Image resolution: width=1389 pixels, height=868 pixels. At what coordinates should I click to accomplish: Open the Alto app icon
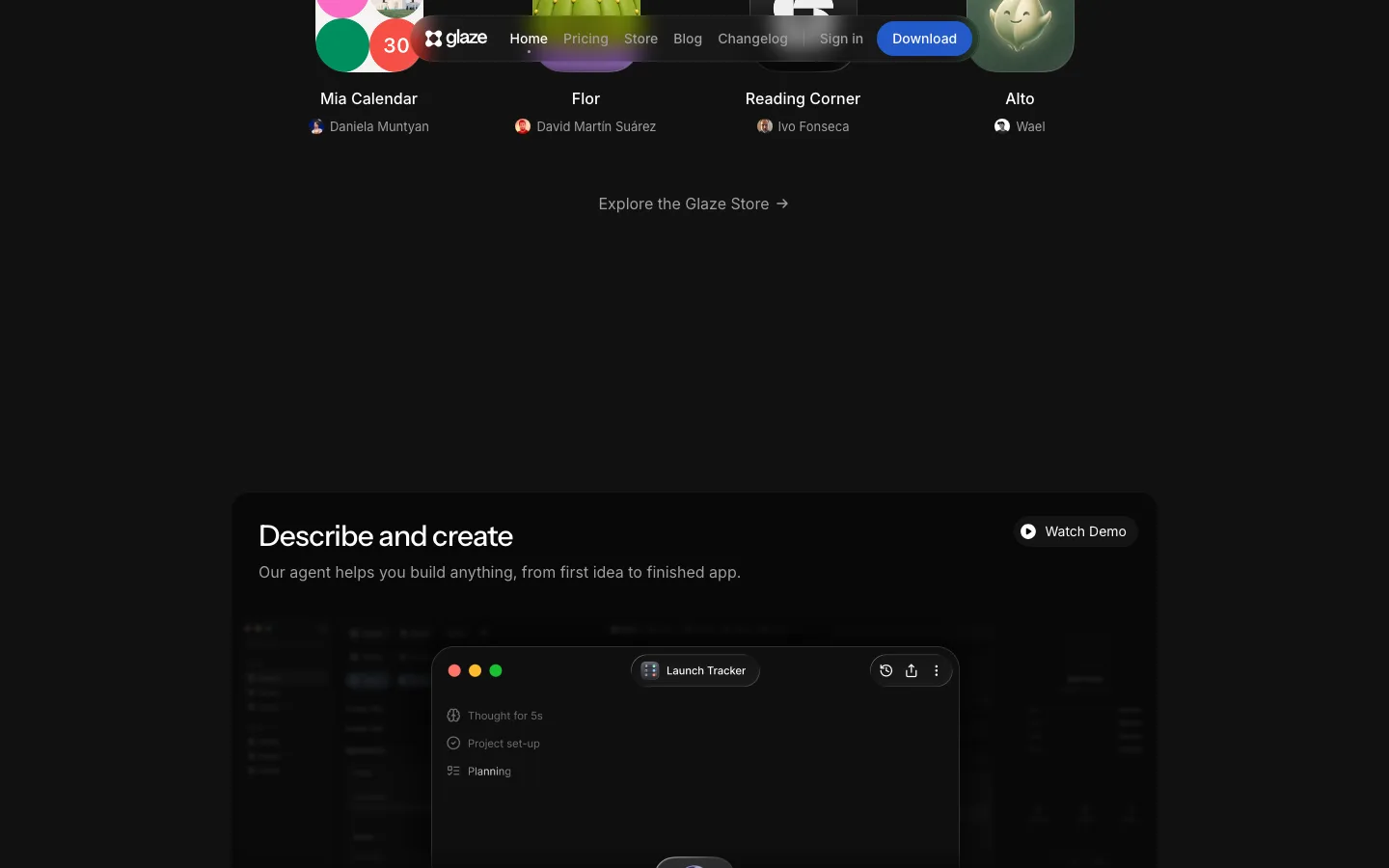point(1021,35)
